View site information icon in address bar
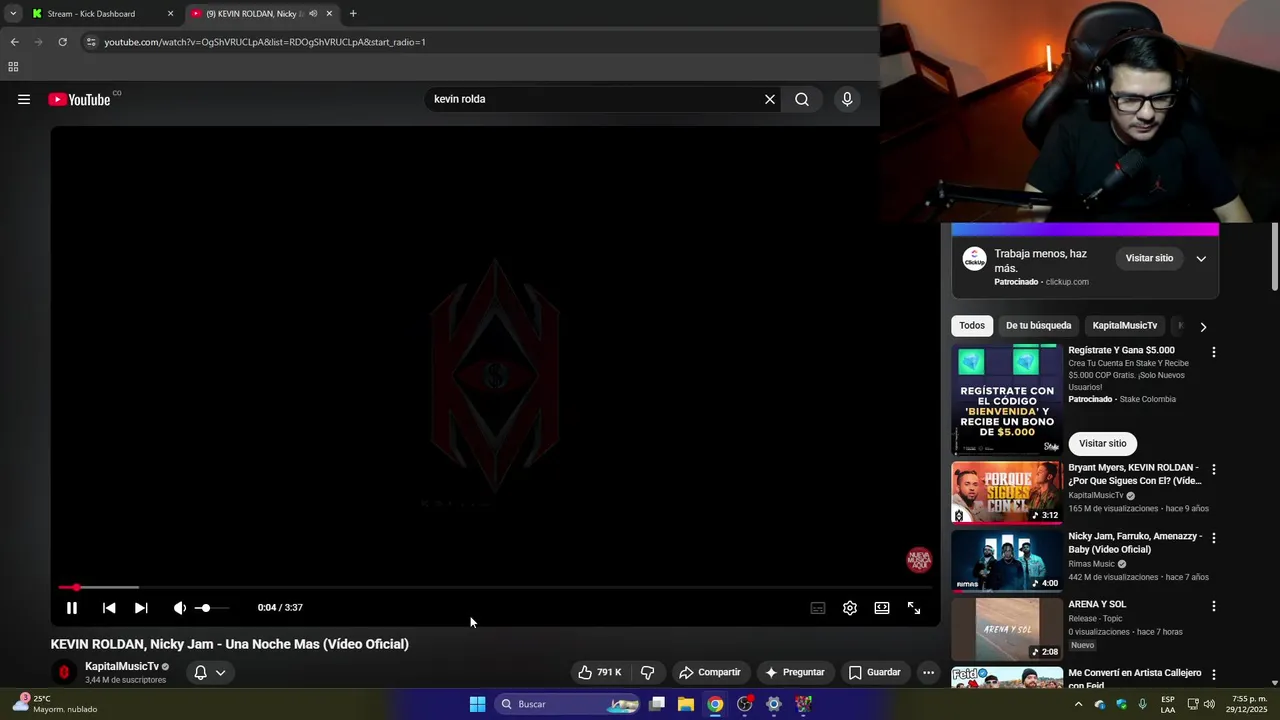Viewport: 1280px width, 720px height. tap(91, 42)
